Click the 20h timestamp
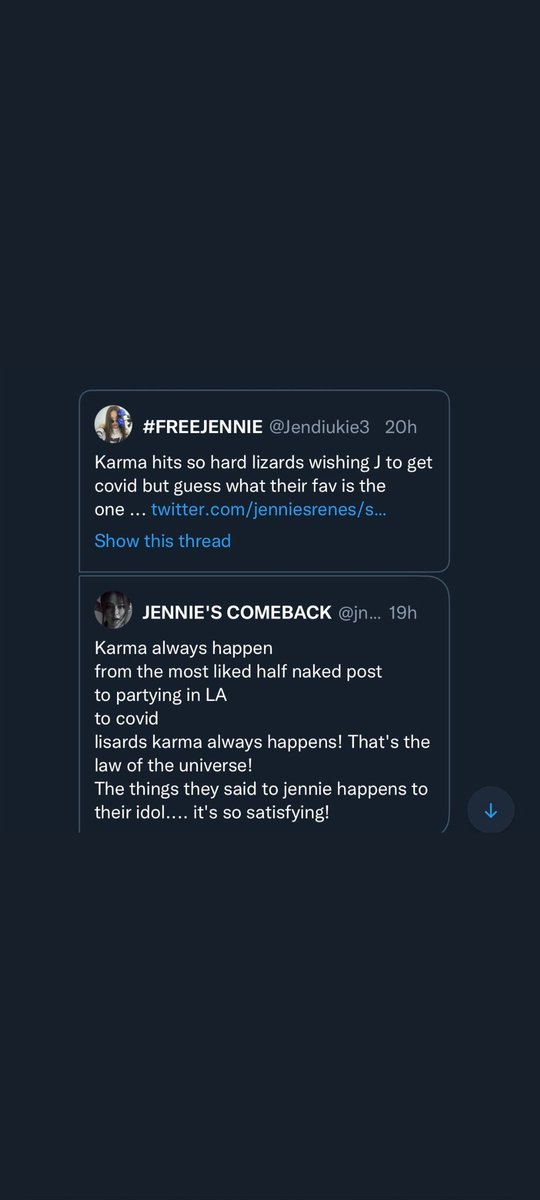 [400, 427]
